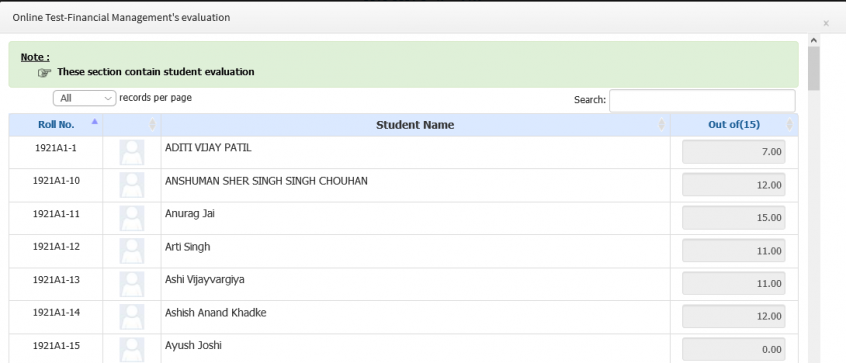Image resolution: width=846 pixels, height=363 pixels.
Task: Click score field showing 0.00 for Ayush Joshi
Action: click(733, 350)
